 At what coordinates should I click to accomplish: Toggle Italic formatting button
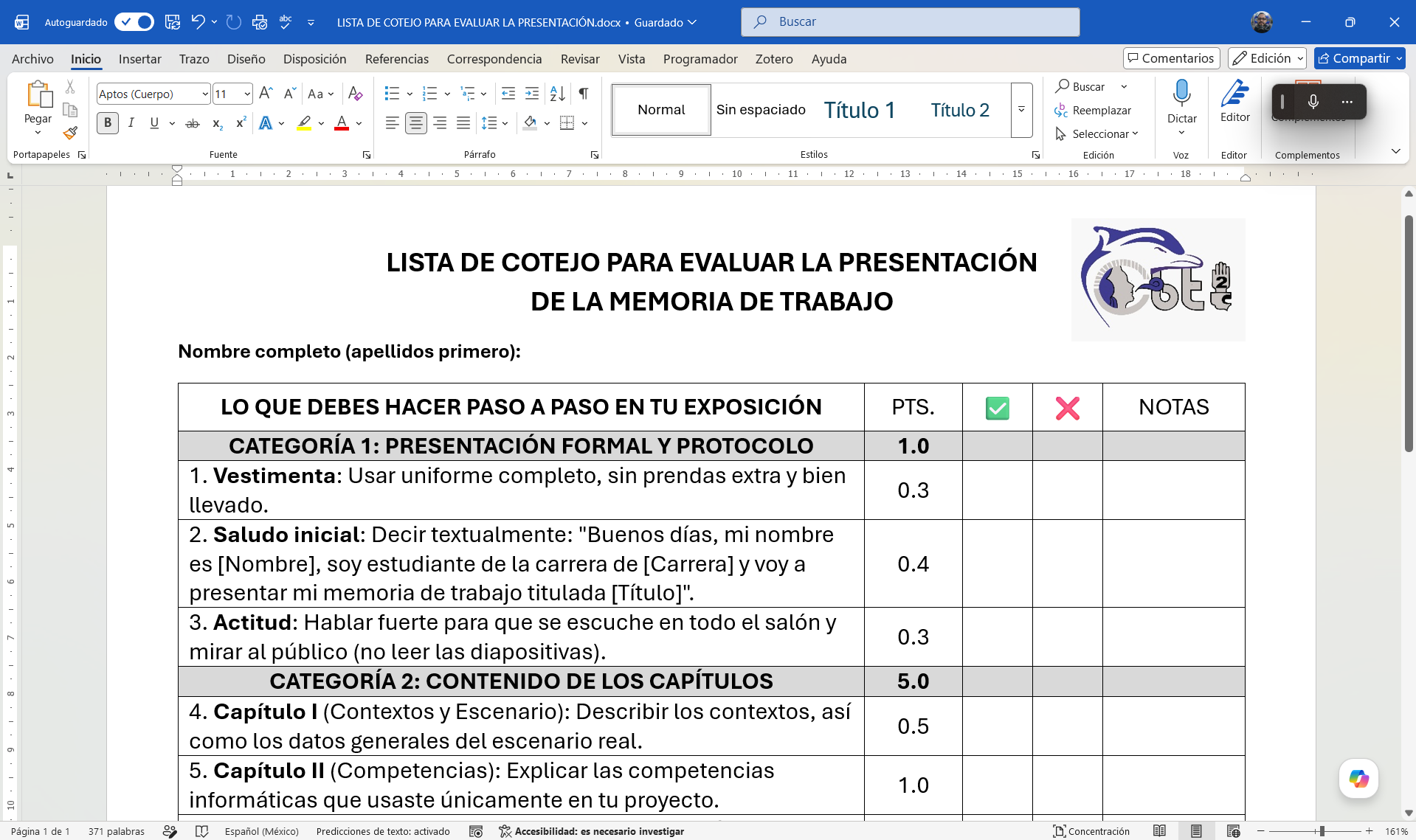[x=131, y=123]
